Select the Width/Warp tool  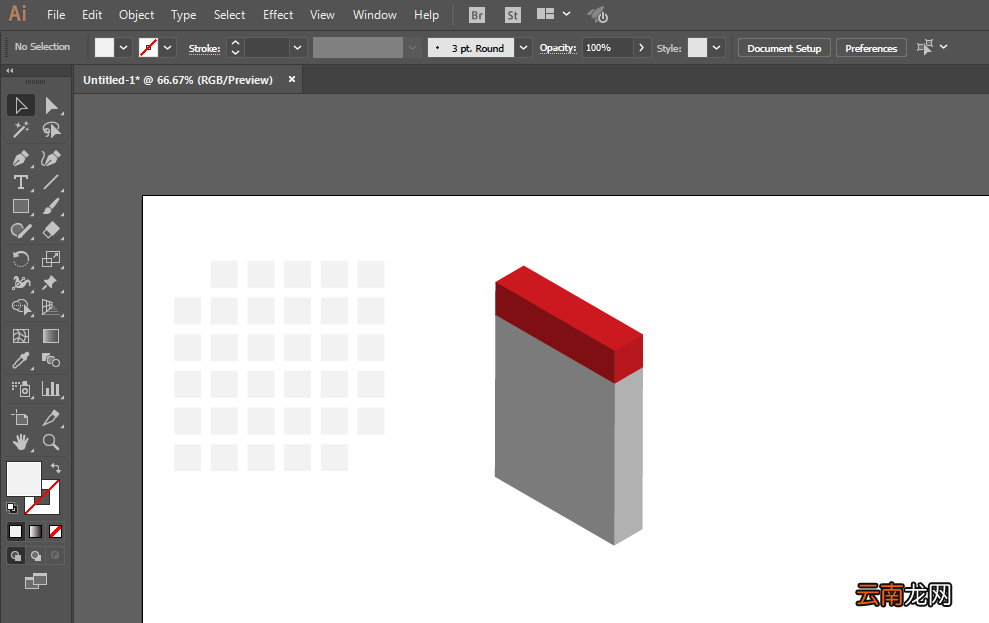(x=21, y=283)
